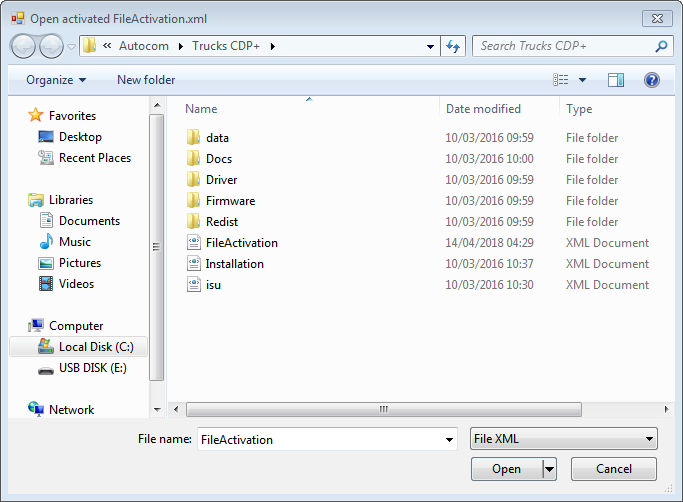Expand the Open button split arrow
Viewport: 683px width, 502px height.
pyautogui.click(x=550, y=469)
